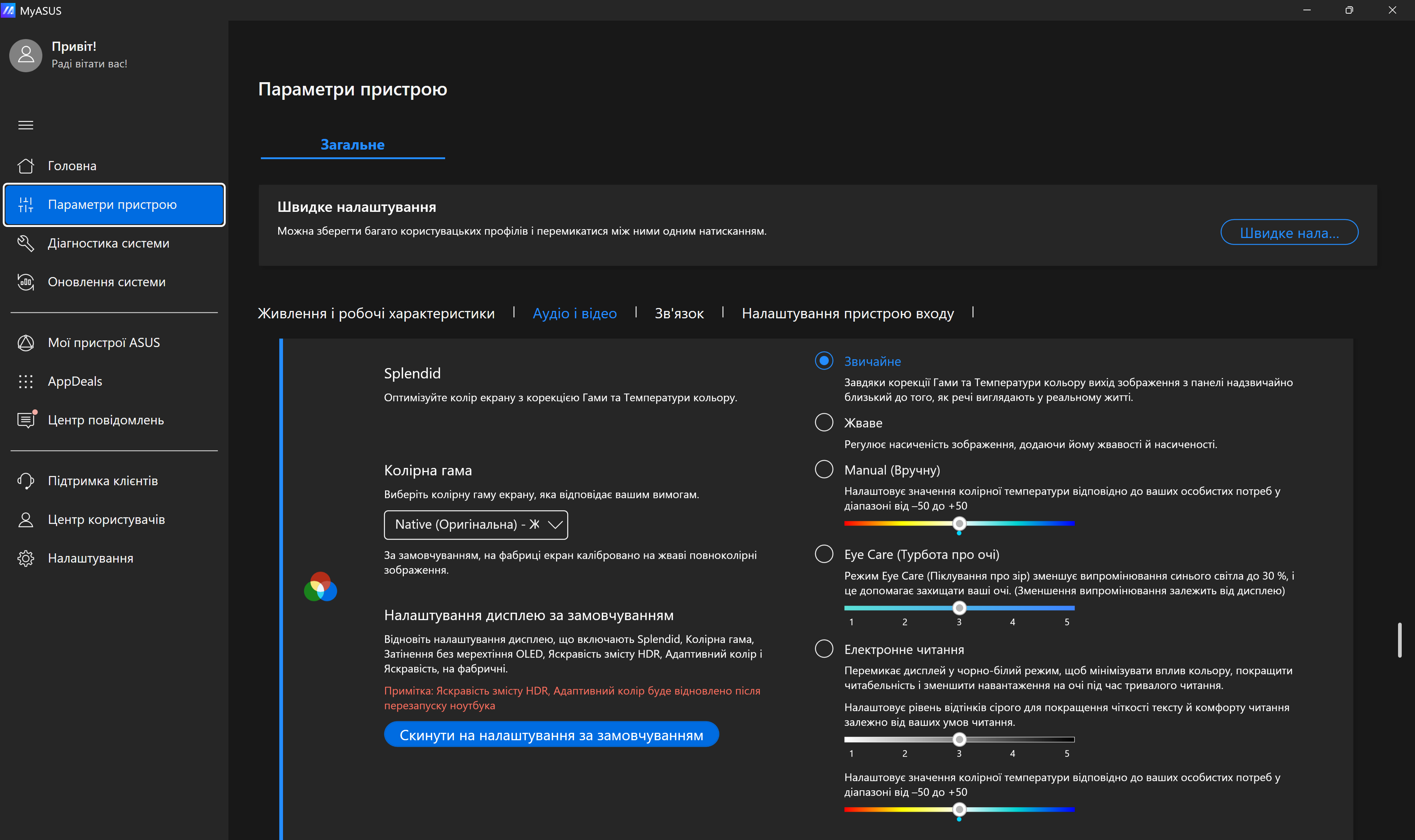Image resolution: width=1415 pixels, height=840 pixels.
Task: Click the user profile avatar
Action: [x=25, y=56]
